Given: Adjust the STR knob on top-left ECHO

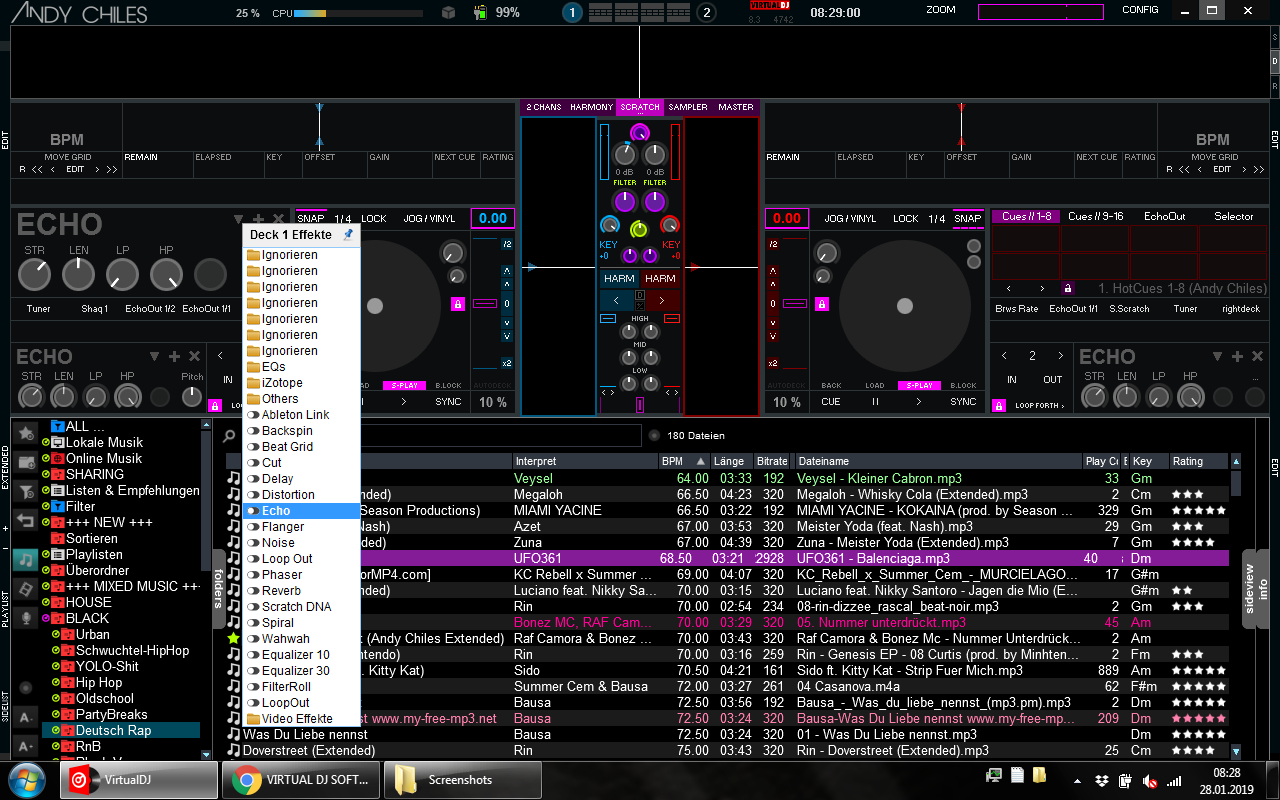Looking at the screenshot, I should [35, 273].
